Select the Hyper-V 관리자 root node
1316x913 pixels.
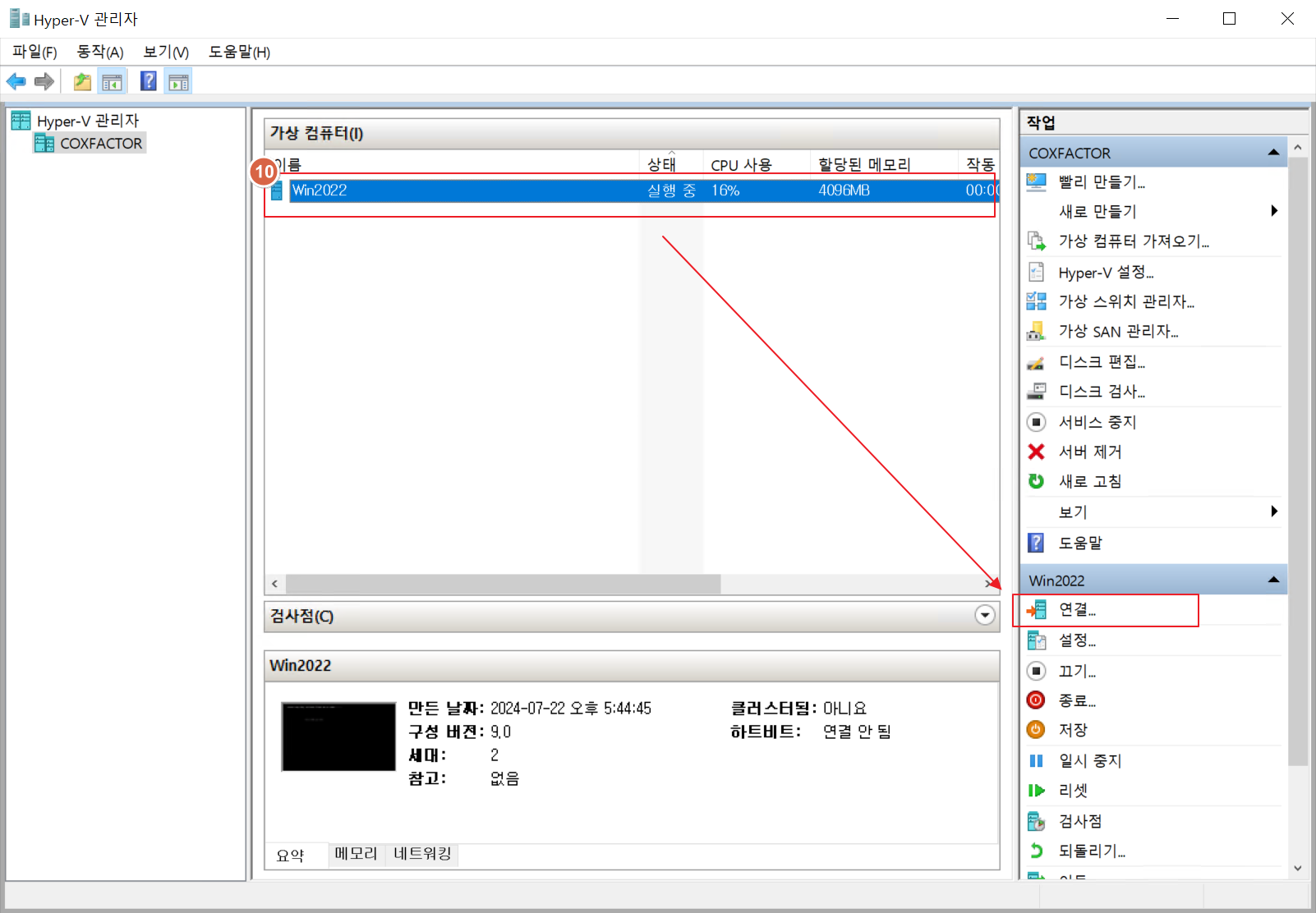pyautogui.click(x=88, y=121)
